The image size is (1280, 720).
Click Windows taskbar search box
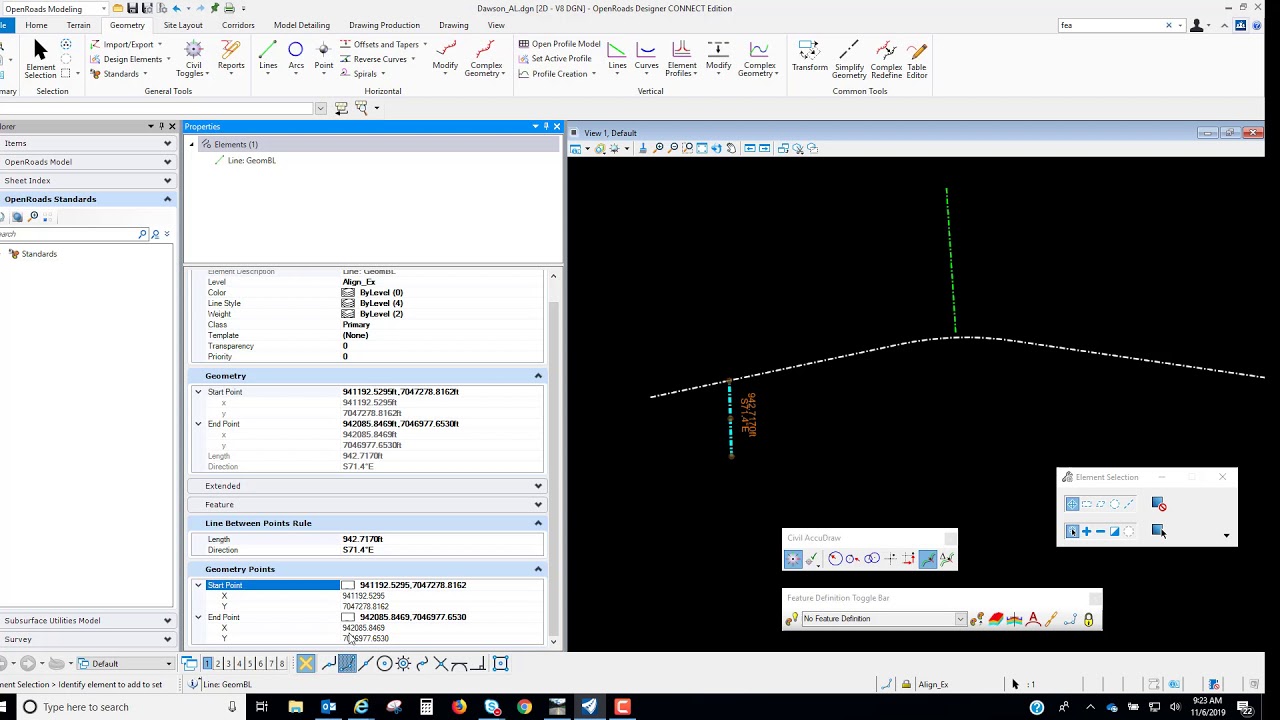[x=130, y=707]
